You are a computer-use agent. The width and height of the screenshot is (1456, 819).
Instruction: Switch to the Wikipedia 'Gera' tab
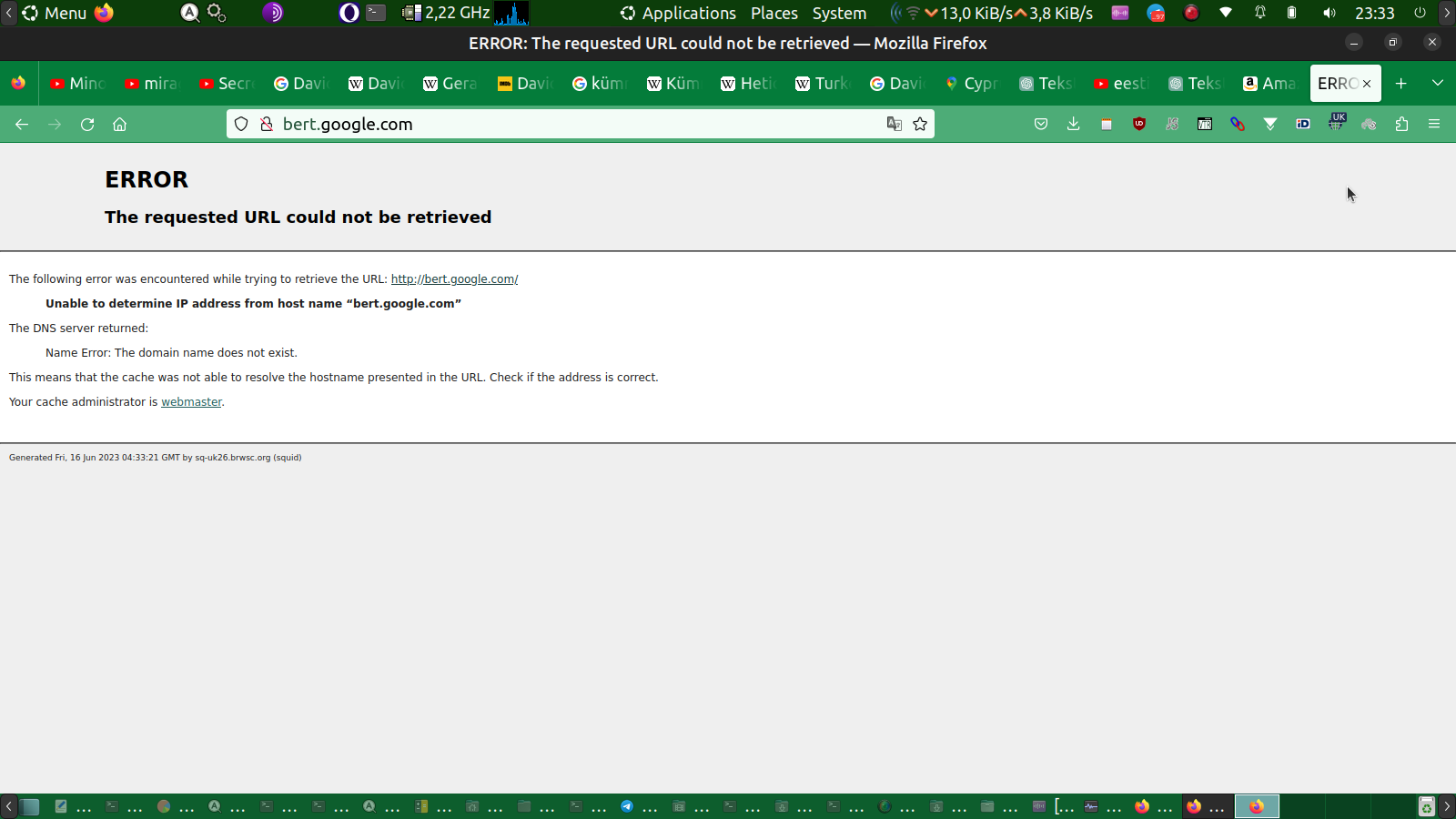[x=450, y=84]
